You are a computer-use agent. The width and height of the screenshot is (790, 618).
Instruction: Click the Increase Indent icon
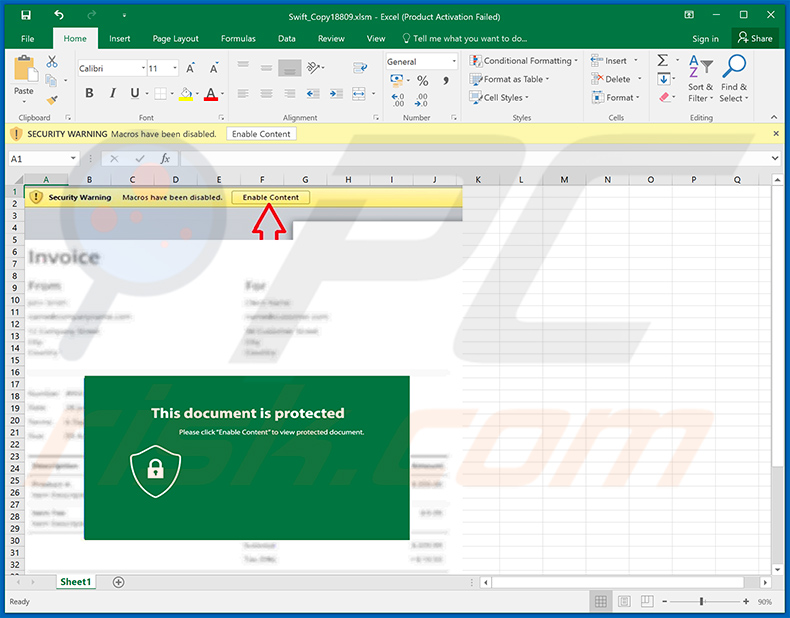click(x=336, y=94)
